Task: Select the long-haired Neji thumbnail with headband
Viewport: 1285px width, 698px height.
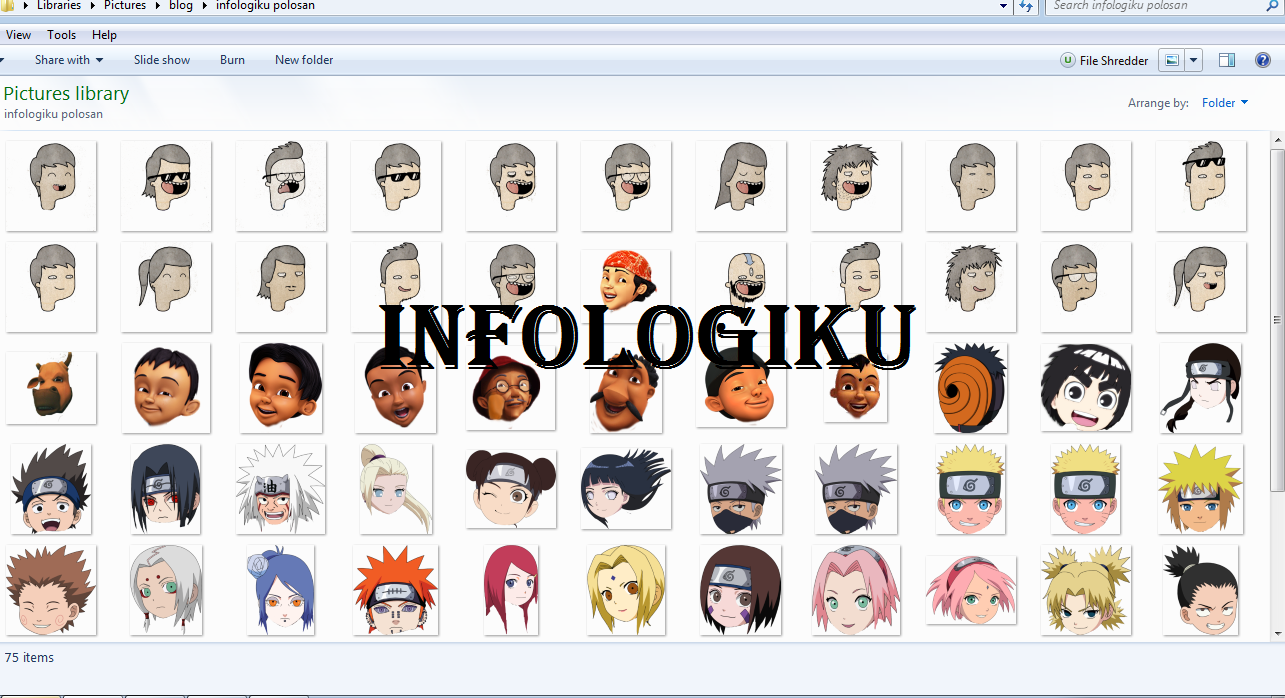Action: pyautogui.click(x=1201, y=388)
